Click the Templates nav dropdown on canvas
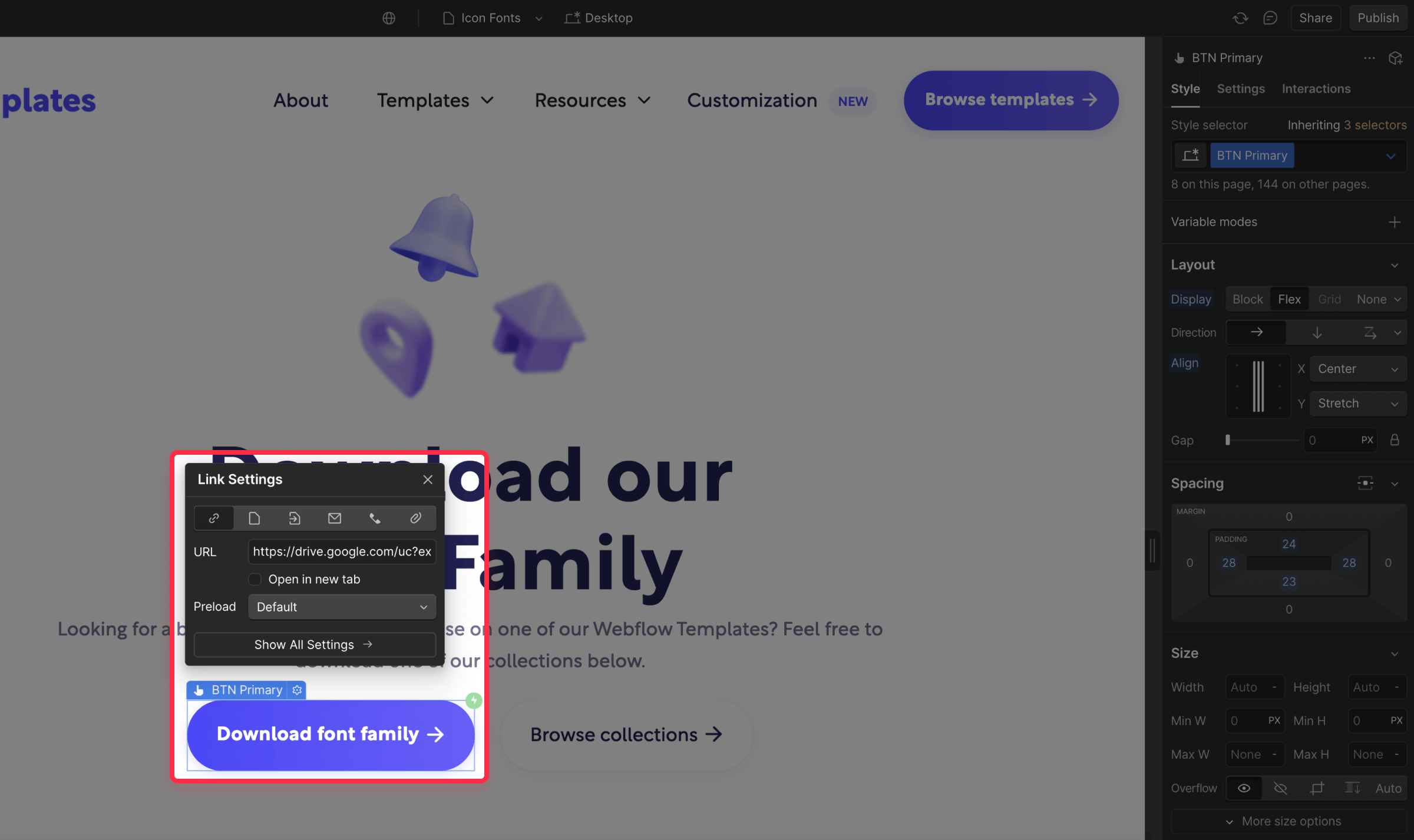This screenshot has height=840, width=1414. pos(435,101)
